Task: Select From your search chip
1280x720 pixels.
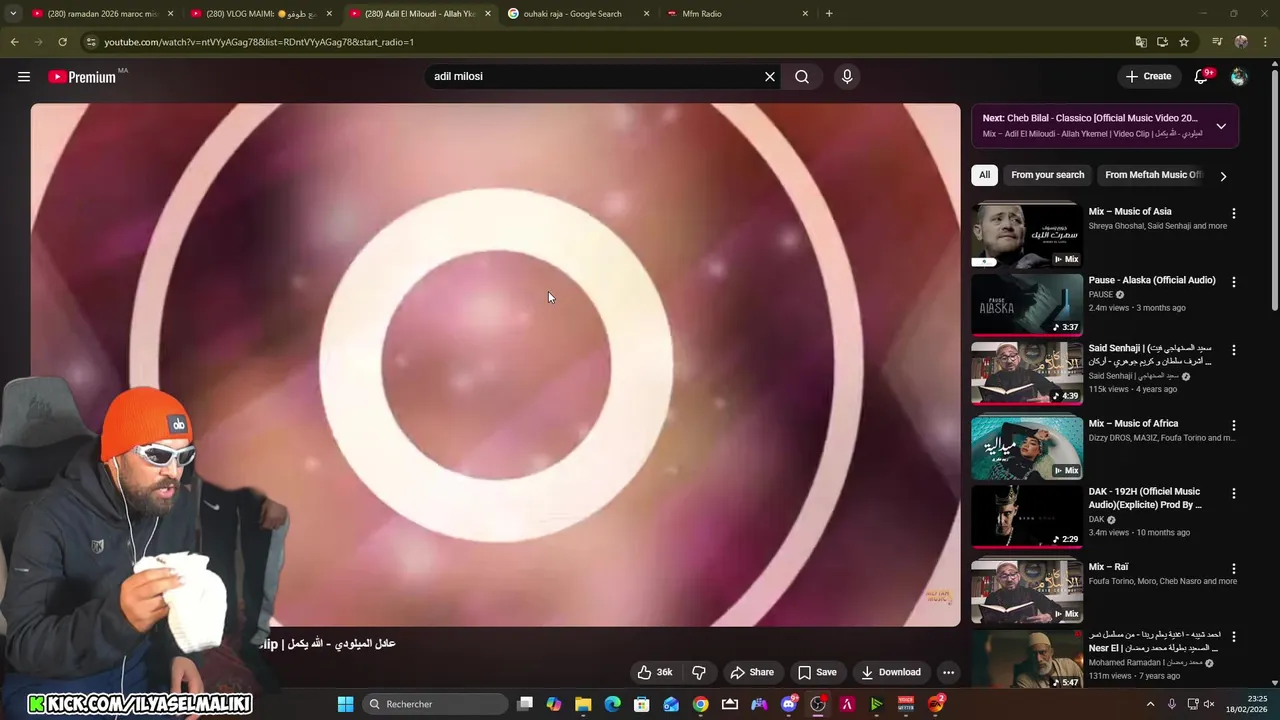Action: (x=1047, y=175)
